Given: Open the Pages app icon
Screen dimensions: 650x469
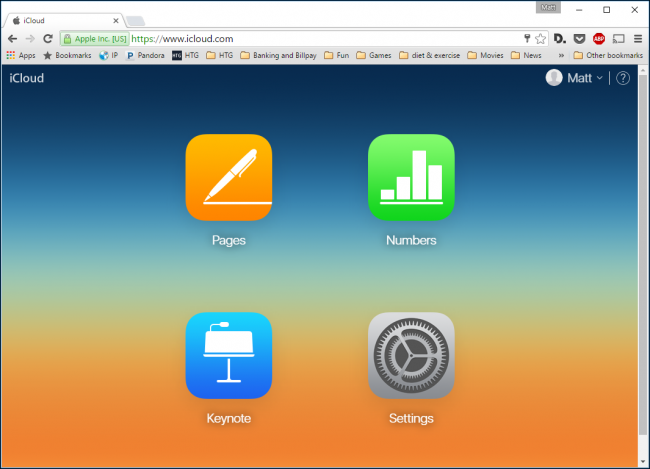Looking at the screenshot, I should [x=229, y=177].
